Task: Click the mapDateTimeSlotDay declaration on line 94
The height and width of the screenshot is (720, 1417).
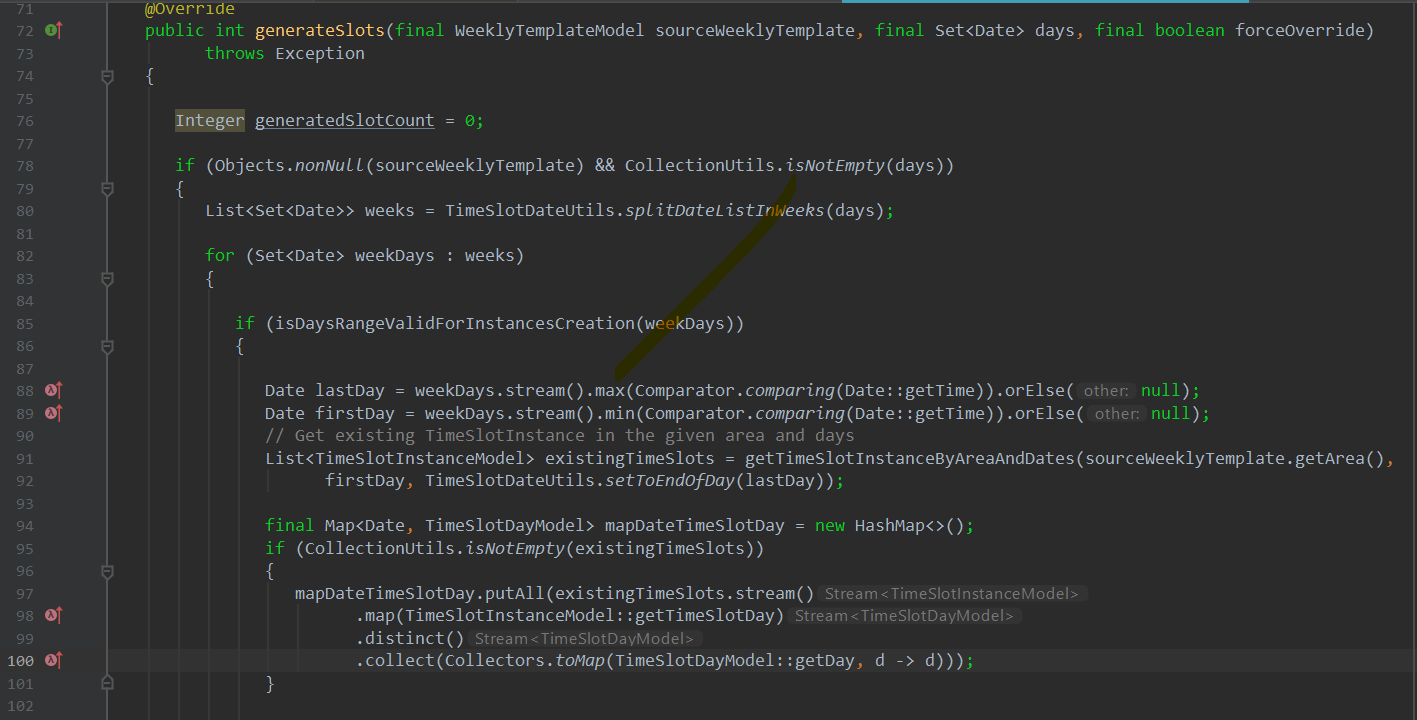Action: (695, 526)
